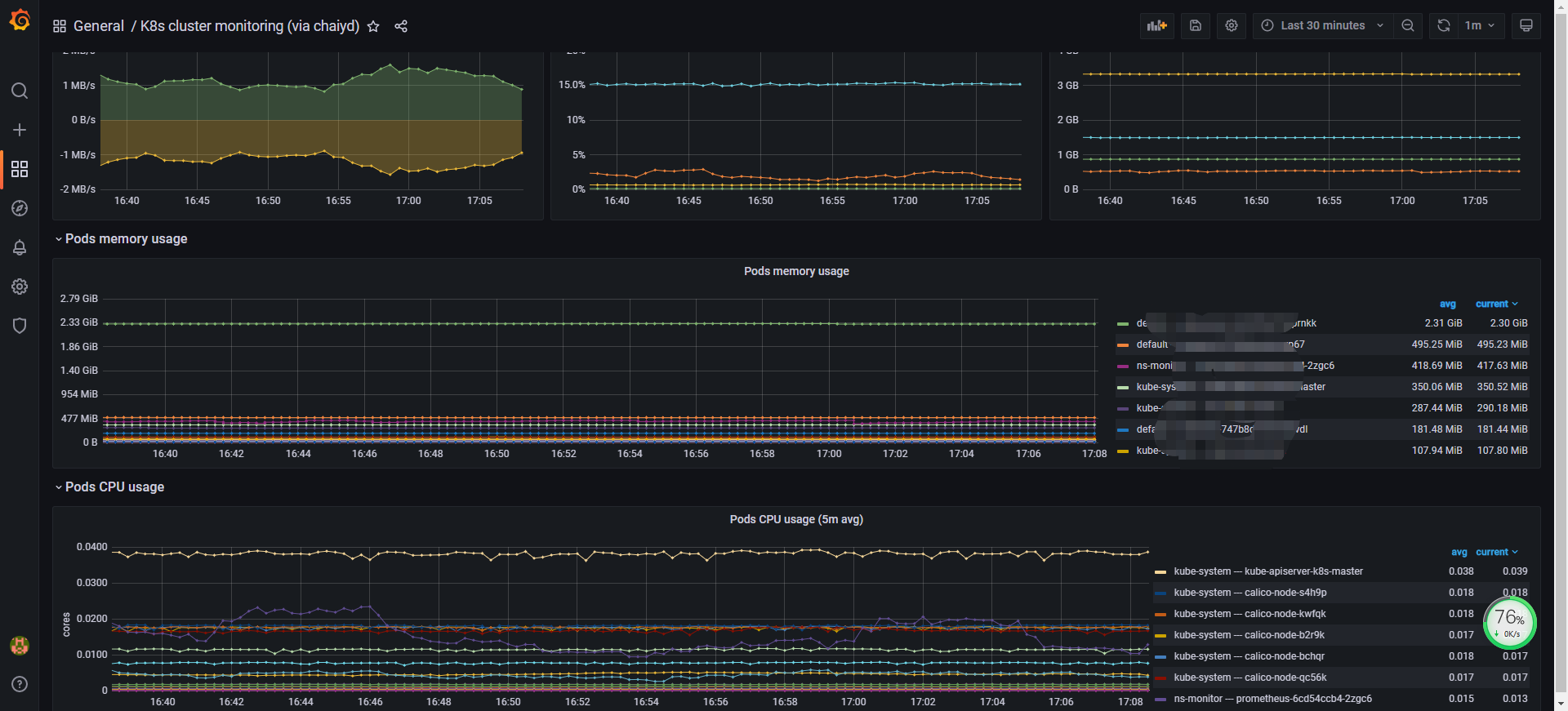Click the Add panel button

point(1157,25)
